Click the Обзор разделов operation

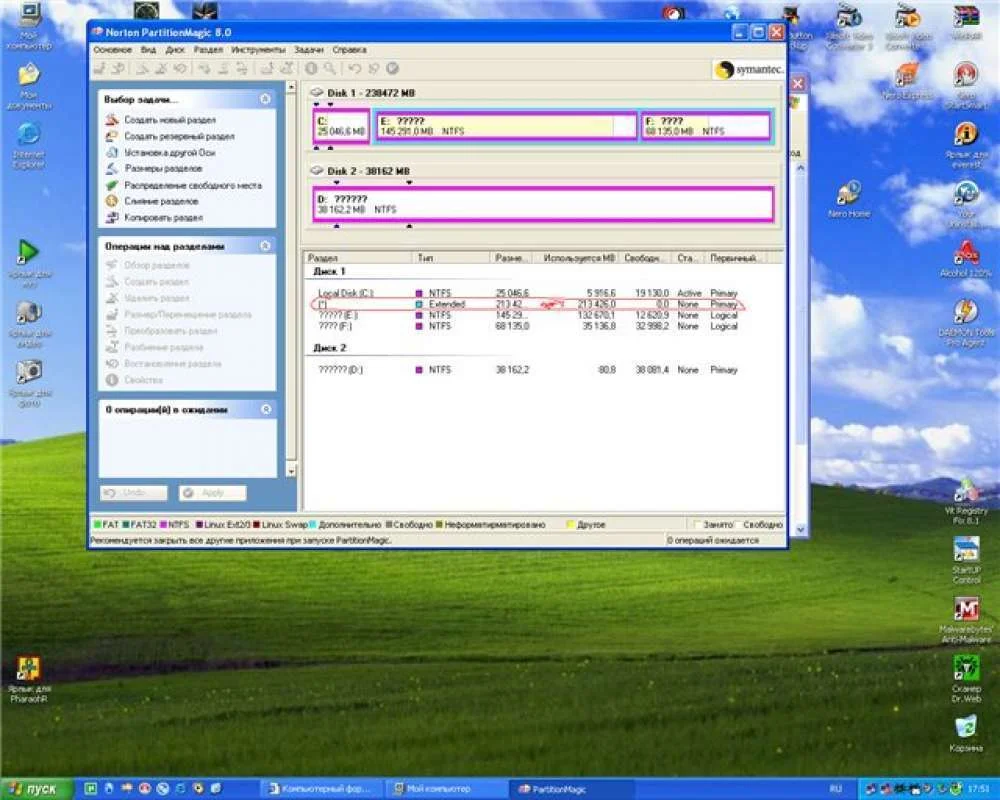pos(156,265)
